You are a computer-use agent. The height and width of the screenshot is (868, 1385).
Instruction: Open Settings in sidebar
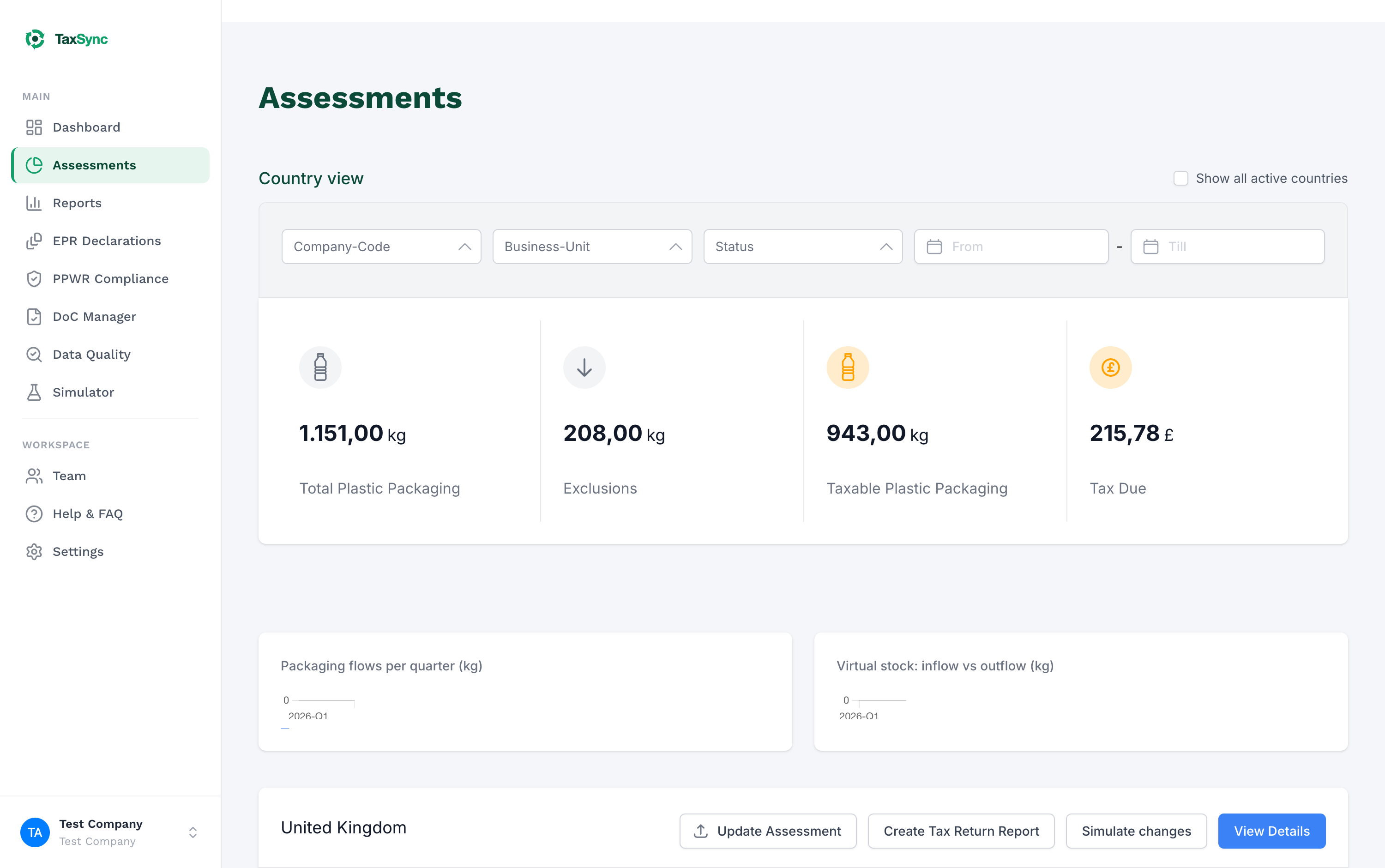pyautogui.click(x=110, y=552)
